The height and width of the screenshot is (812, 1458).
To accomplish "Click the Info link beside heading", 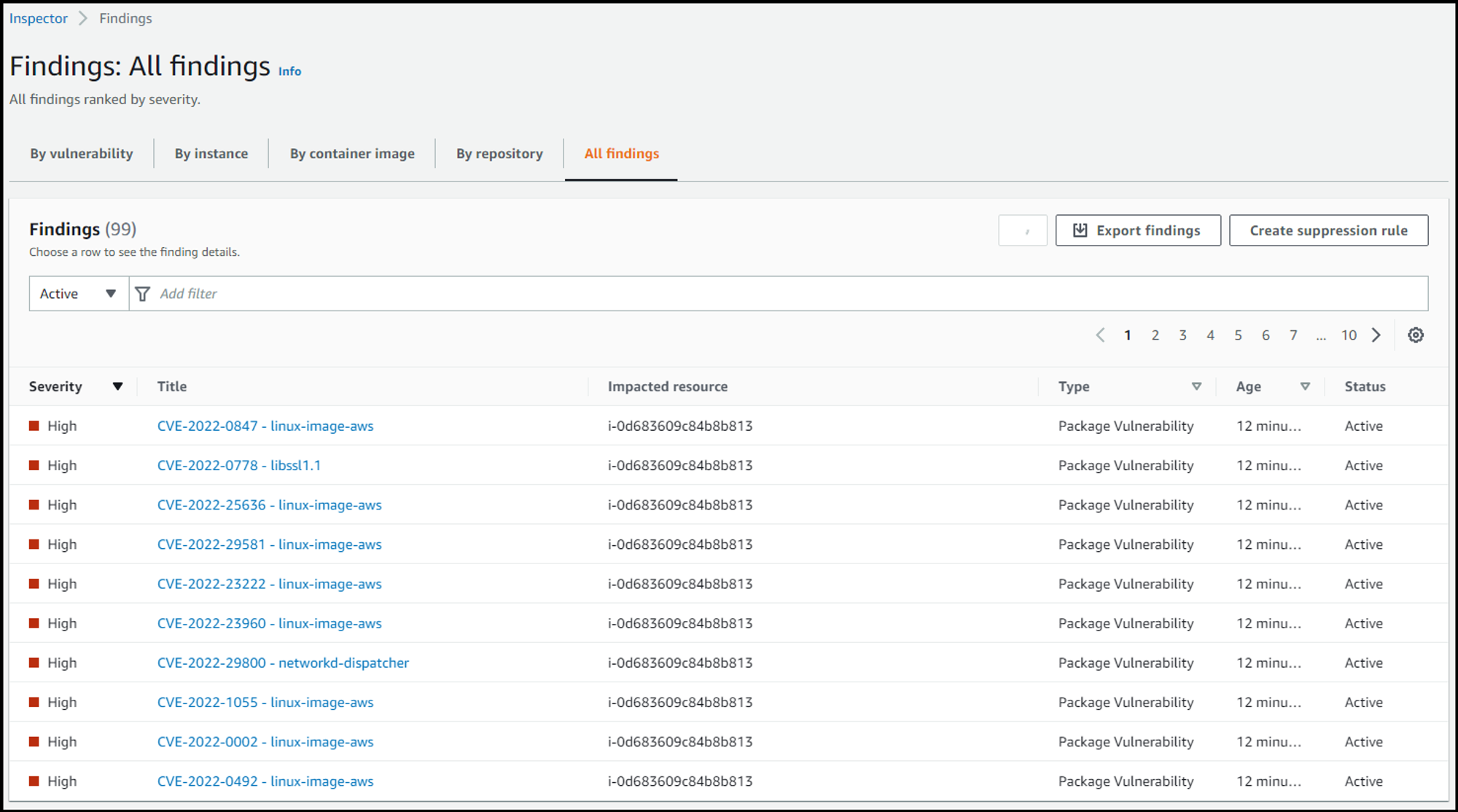I will [x=289, y=71].
